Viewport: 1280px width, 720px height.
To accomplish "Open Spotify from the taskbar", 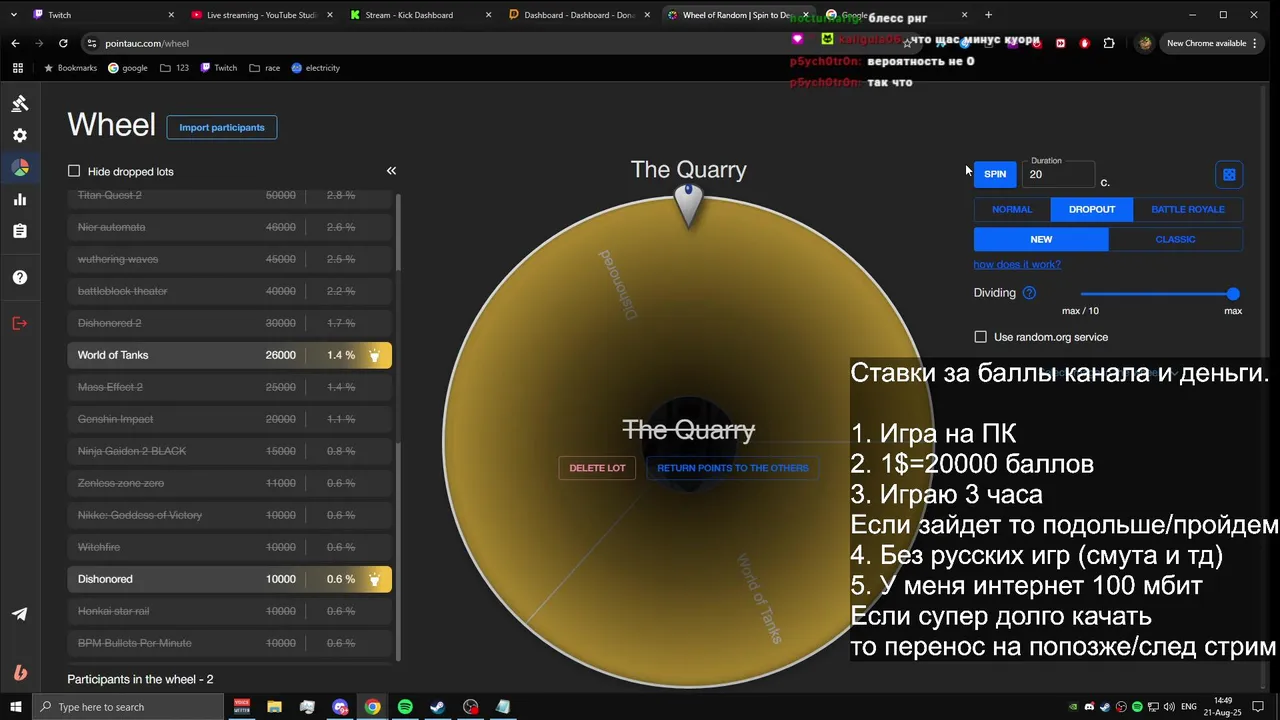I will coord(405,707).
